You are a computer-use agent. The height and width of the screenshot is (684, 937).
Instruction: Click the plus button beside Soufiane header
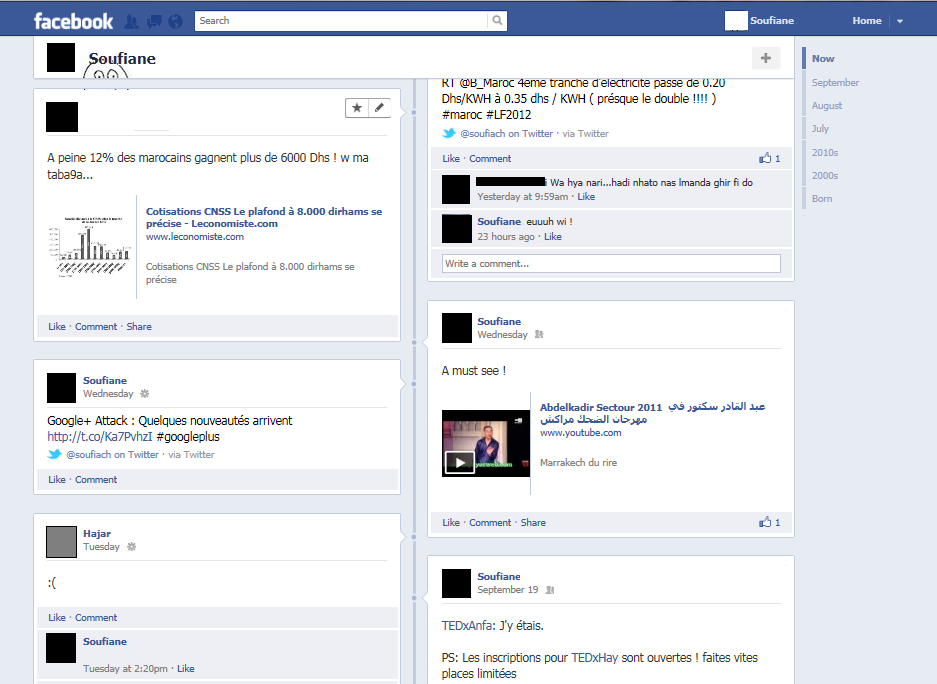pyautogui.click(x=765, y=58)
